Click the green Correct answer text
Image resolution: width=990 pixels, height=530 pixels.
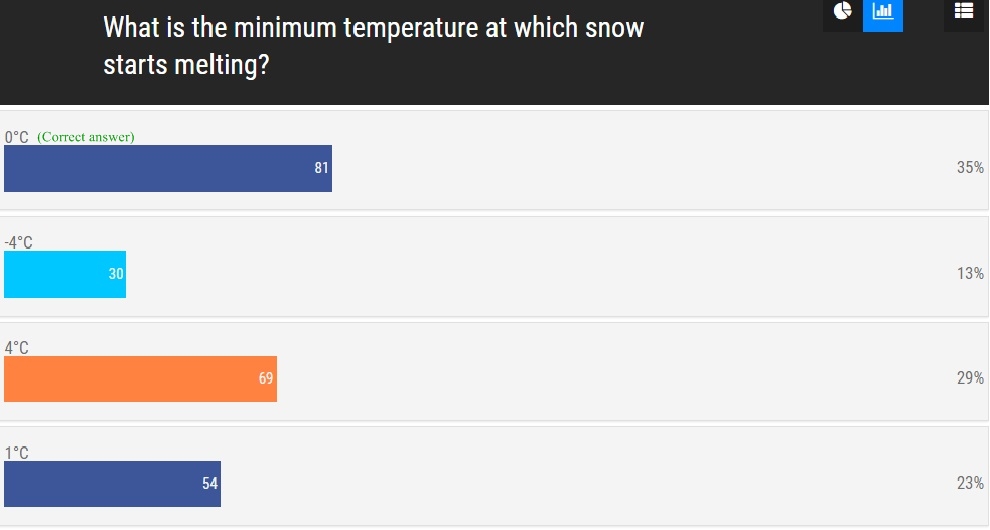coord(86,137)
